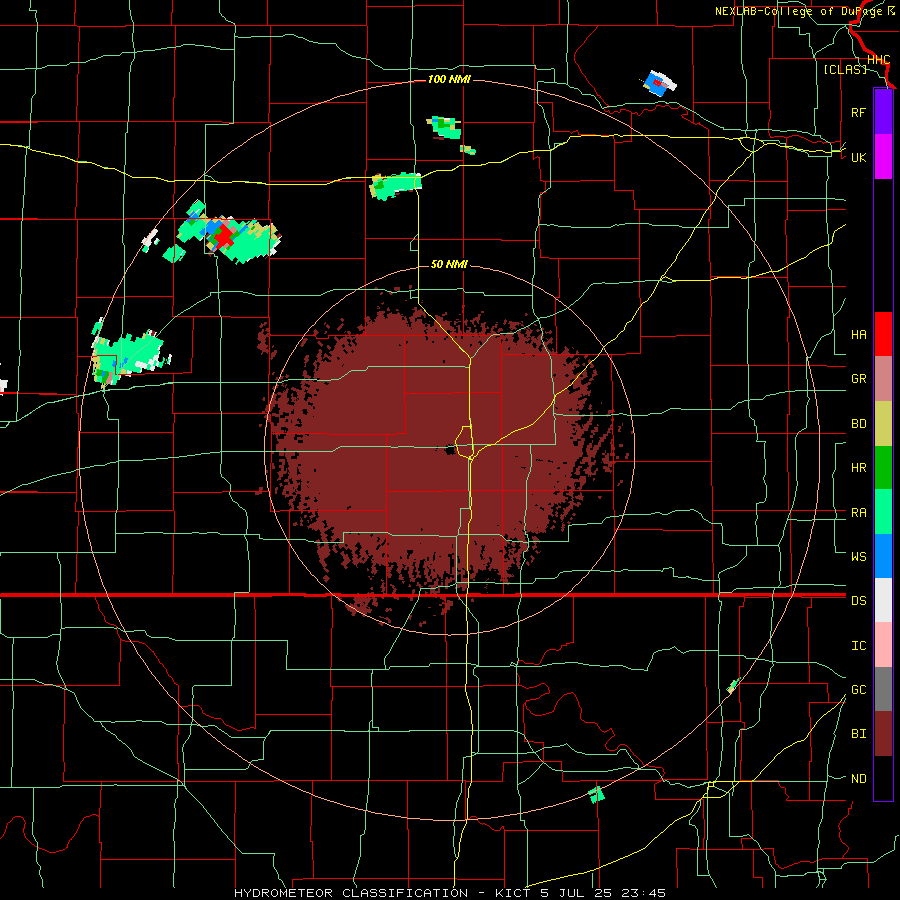Screen dimensions: 900x900
Task: Click the BI brown legend block
Action: 883,734
